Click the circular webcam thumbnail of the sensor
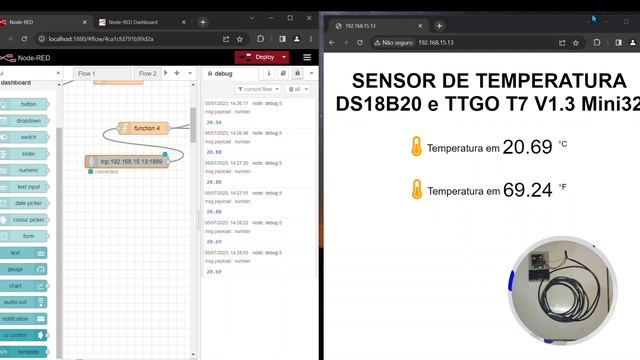Screen dimensions: 640x360 pos(563,290)
